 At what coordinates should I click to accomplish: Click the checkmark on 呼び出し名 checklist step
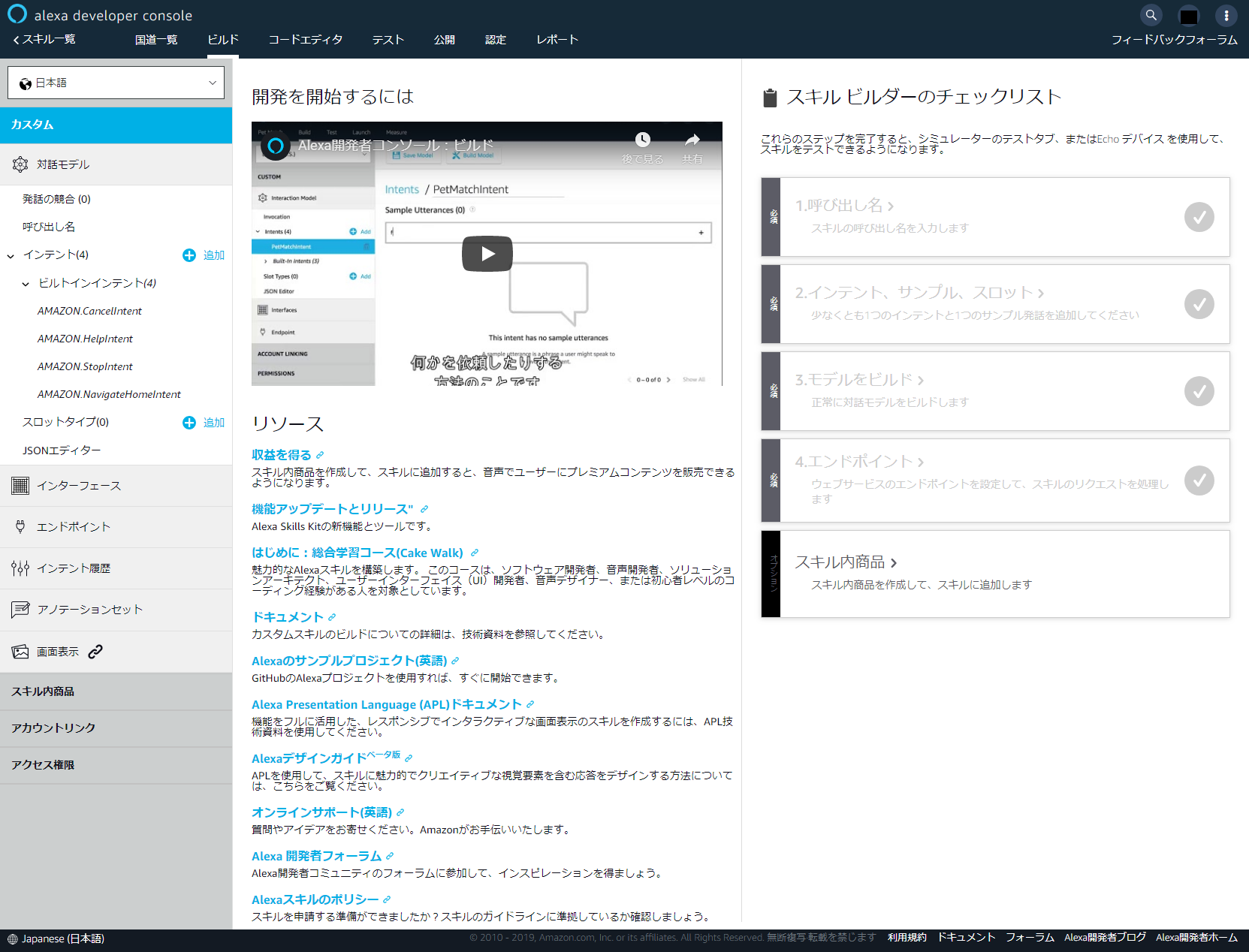[1199, 217]
